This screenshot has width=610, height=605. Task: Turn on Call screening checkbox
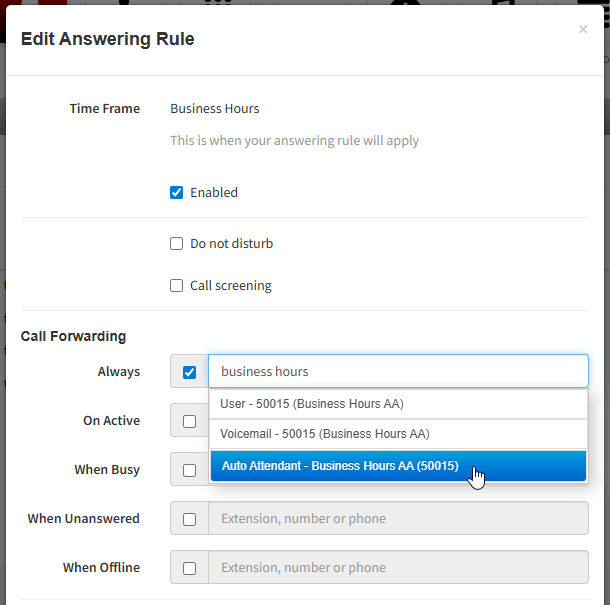[176, 286]
